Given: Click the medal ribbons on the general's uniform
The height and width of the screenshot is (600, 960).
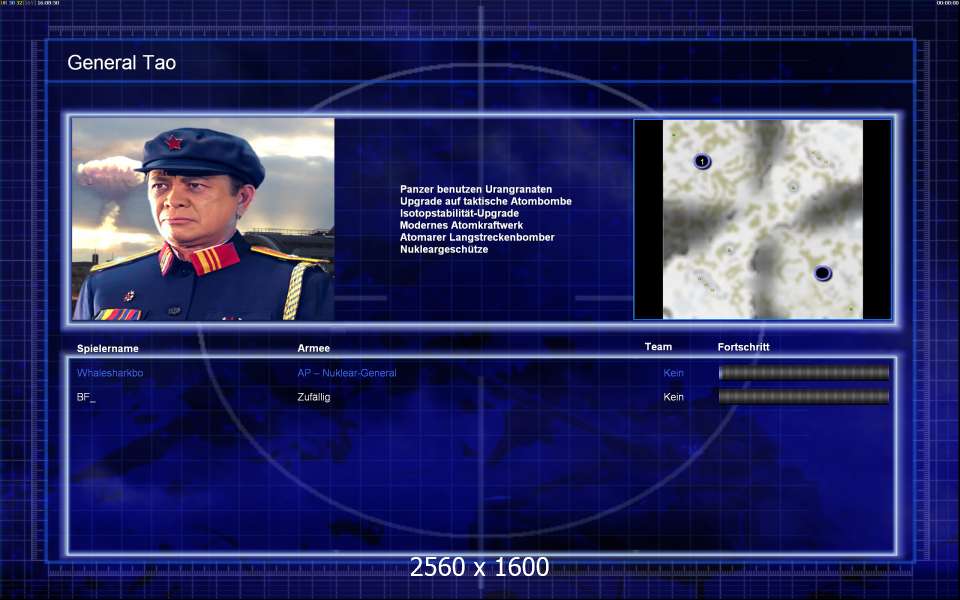Looking at the screenshot, I should point(118,314).
